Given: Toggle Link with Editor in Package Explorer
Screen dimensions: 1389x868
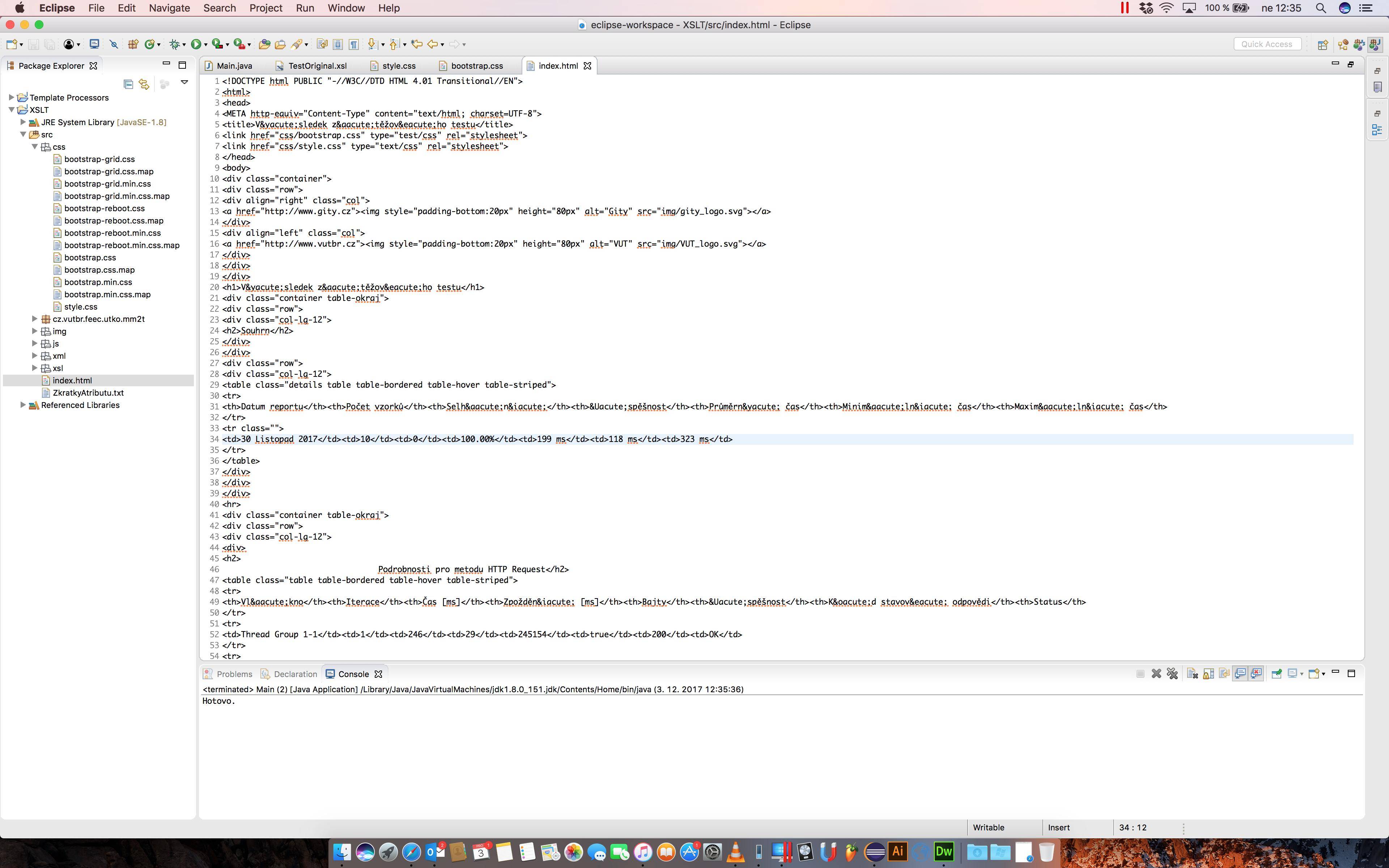Looking at the screenshot, I should pyautogui.click(x=144, y=84).
